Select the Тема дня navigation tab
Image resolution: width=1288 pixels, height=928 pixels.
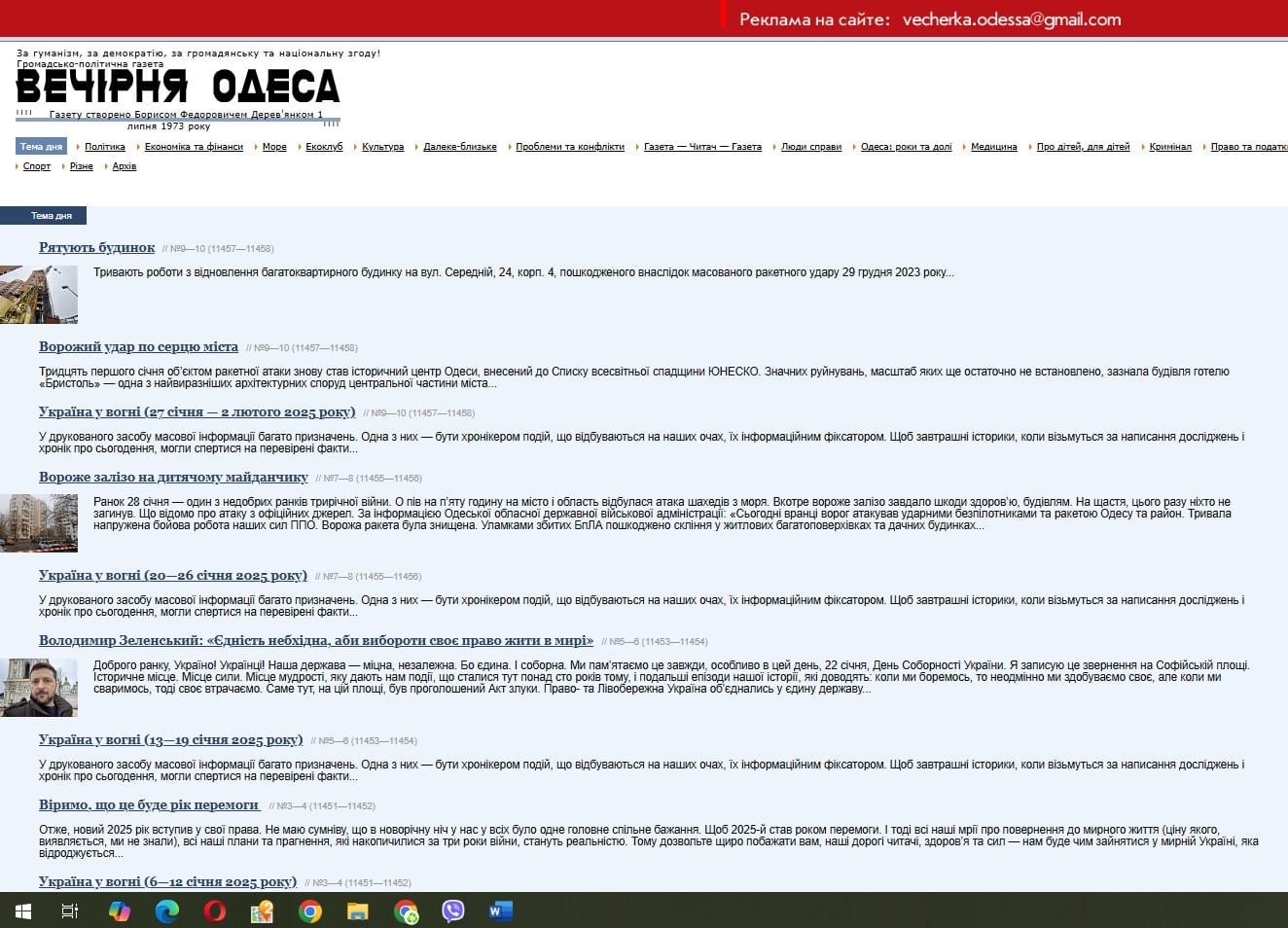(42, 147)
